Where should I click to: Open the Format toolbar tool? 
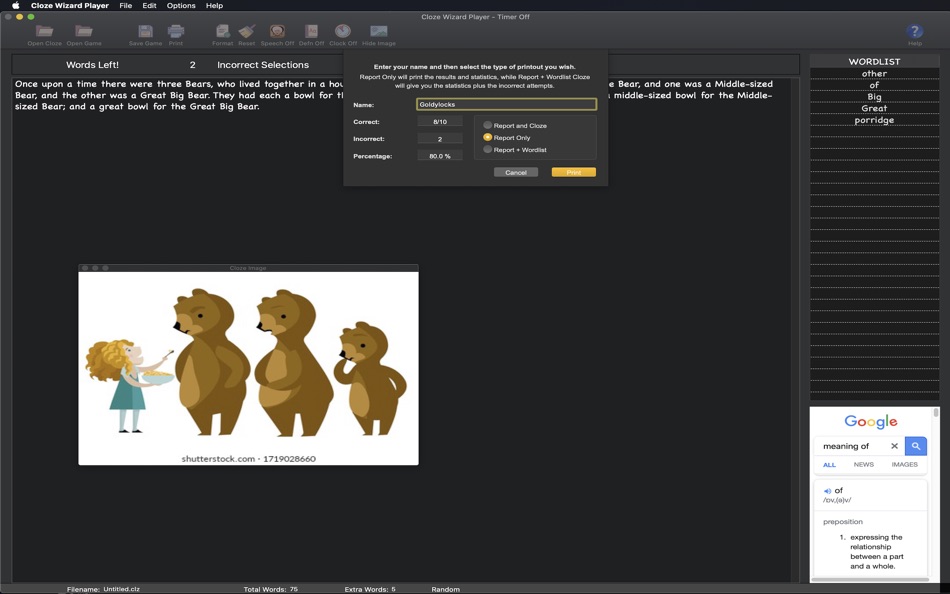point(222,35)
